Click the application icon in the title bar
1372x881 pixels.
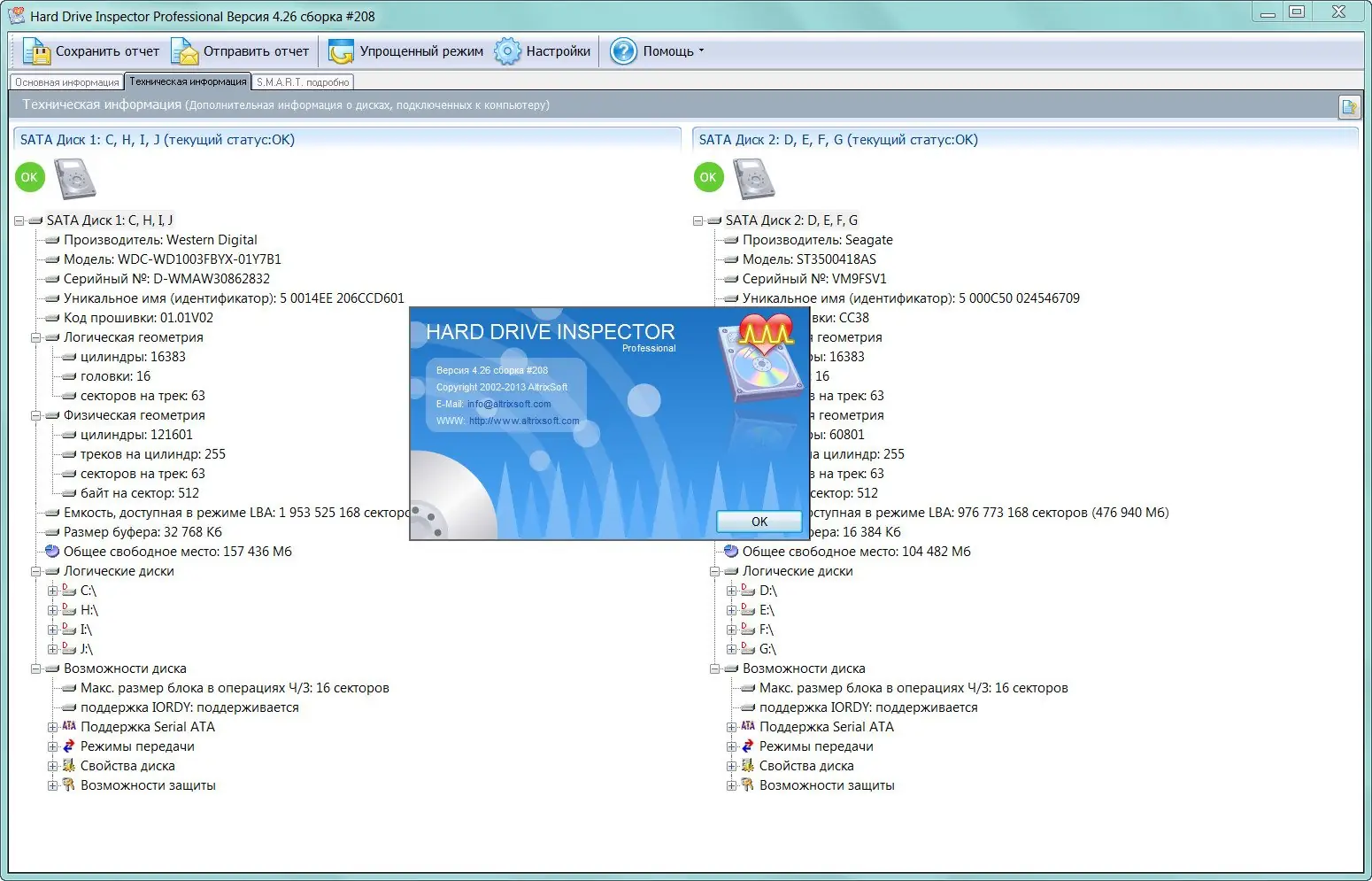(x=17, y=15)
